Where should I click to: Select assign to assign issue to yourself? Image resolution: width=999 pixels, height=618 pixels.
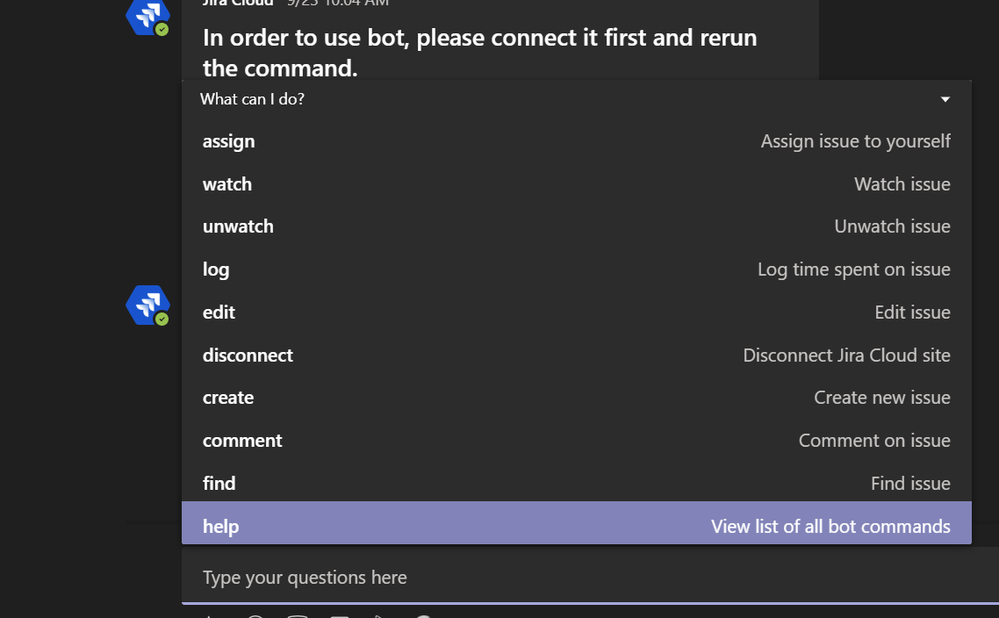(x=229, y=141)
